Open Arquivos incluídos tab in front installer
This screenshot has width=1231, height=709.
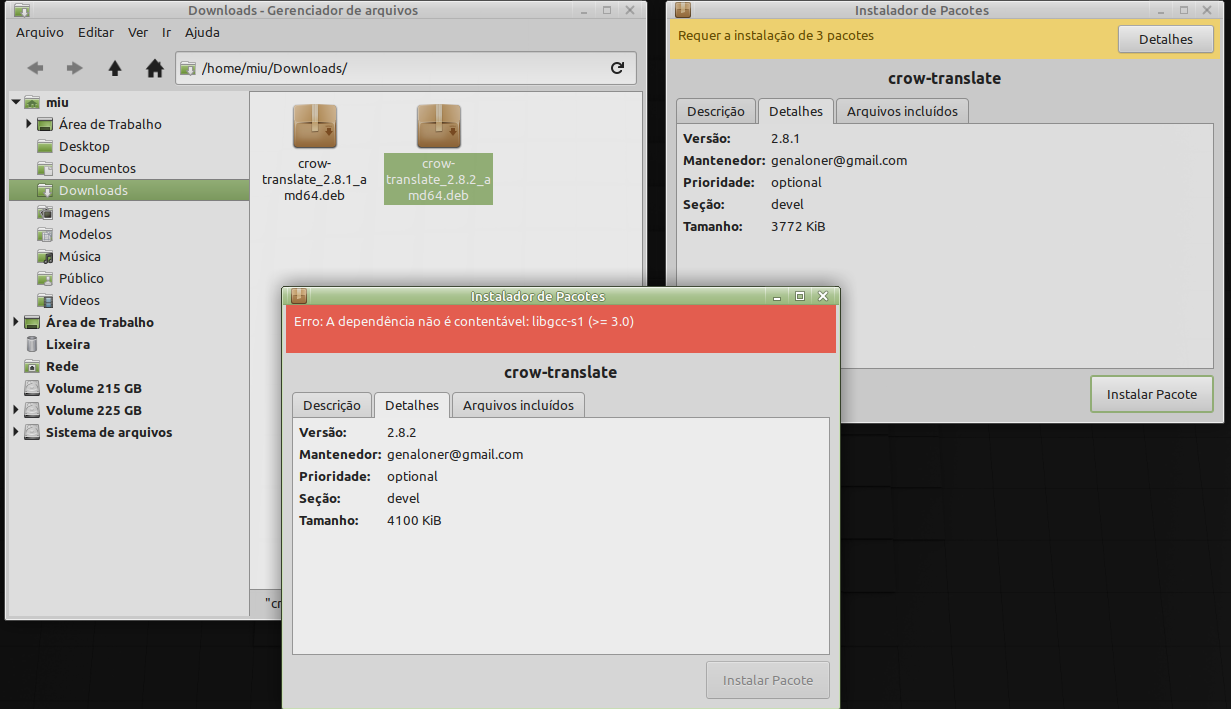coord(518,405)
